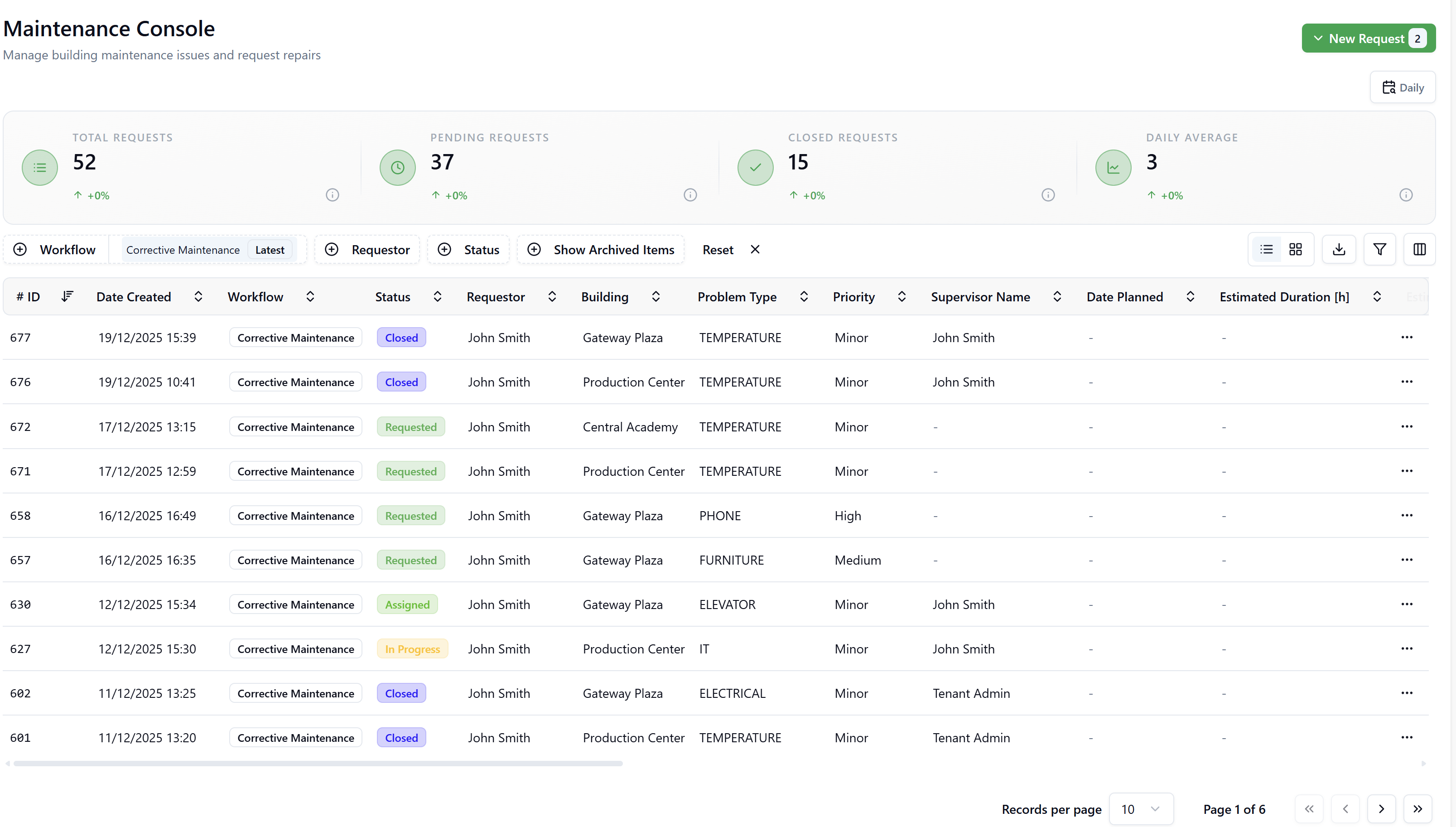
Task: Open the Requestor filter
Action: [367, 249]
